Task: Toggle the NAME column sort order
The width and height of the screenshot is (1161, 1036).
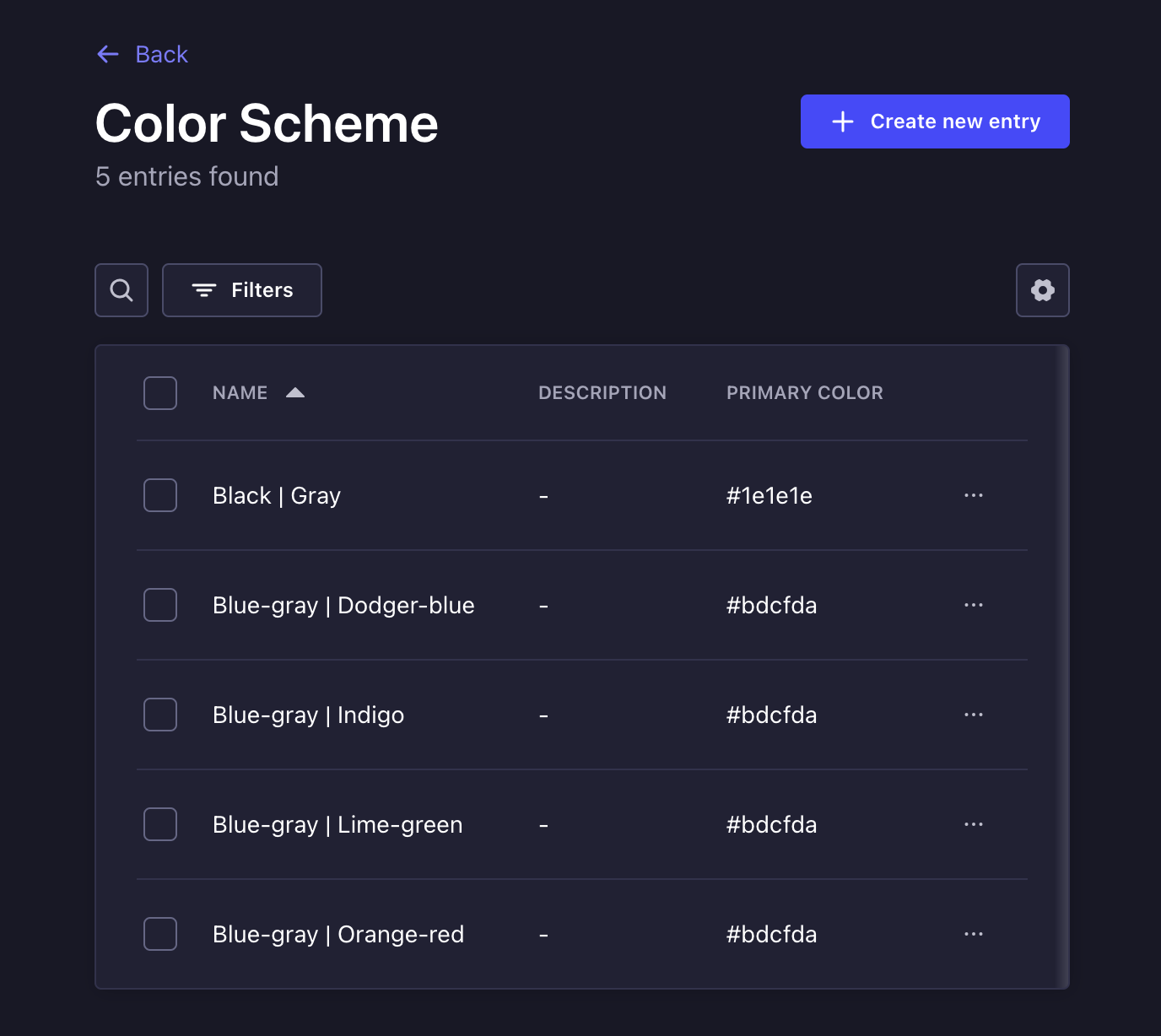Action: point(294,392)
